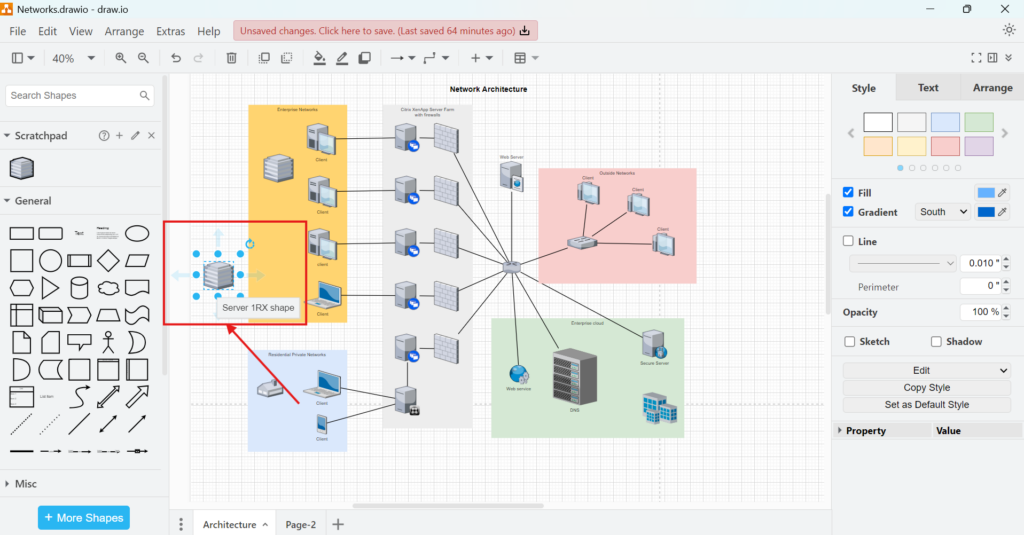Edit scratchpad with the pencil icon
Viewport: 1024px width, 535px height.
click(x=135, y=135)
